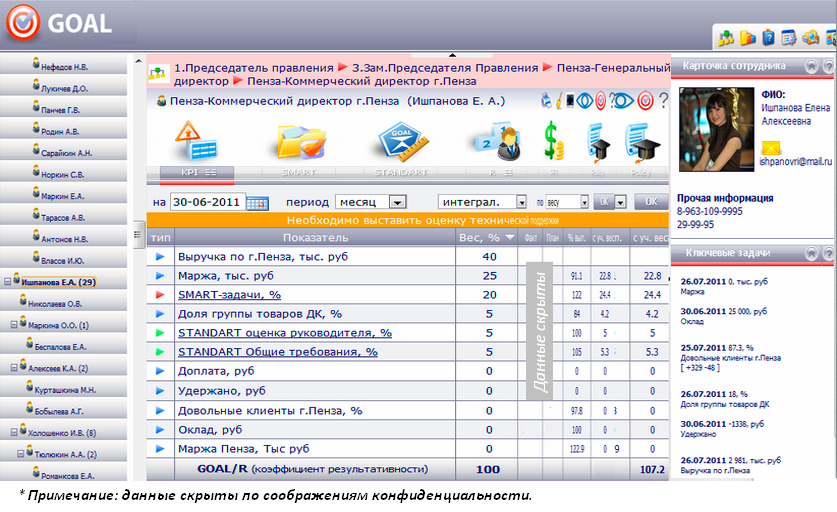Click the date field 30-06-2011
Image resolution: width=837 pixels, height=512 pixels.
208,202
